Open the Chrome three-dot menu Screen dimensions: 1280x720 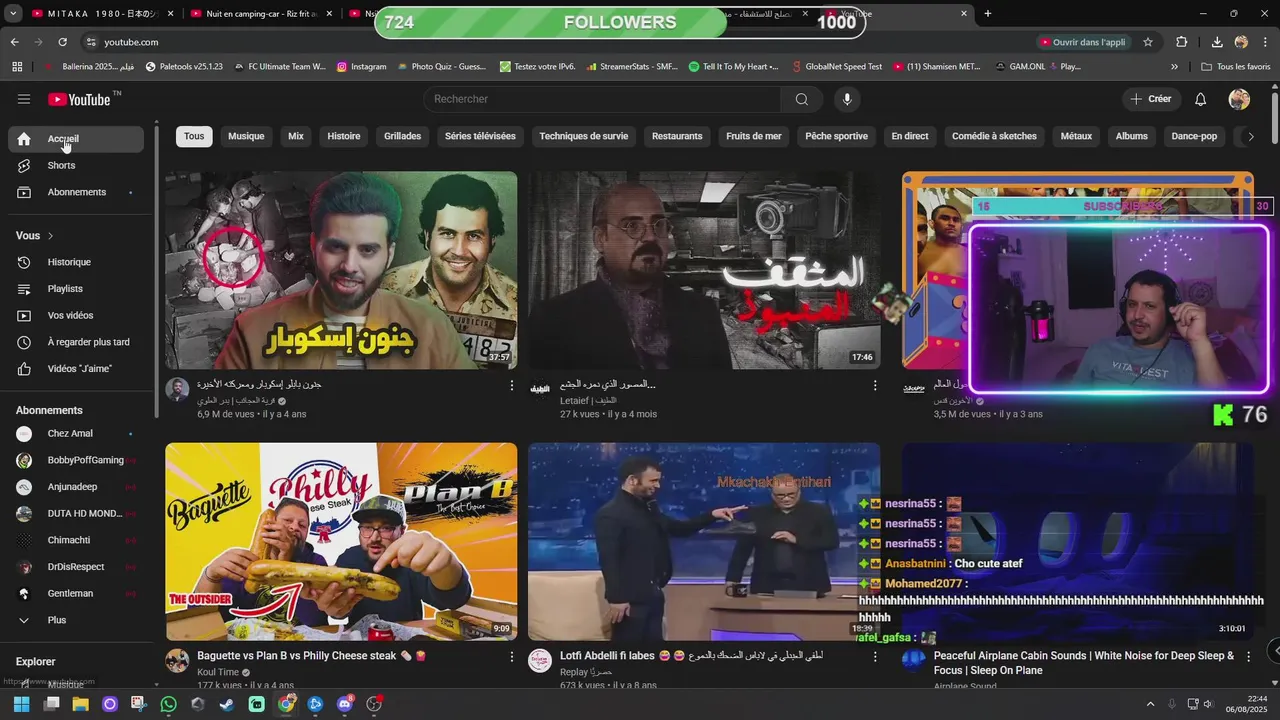(1266, 42)
